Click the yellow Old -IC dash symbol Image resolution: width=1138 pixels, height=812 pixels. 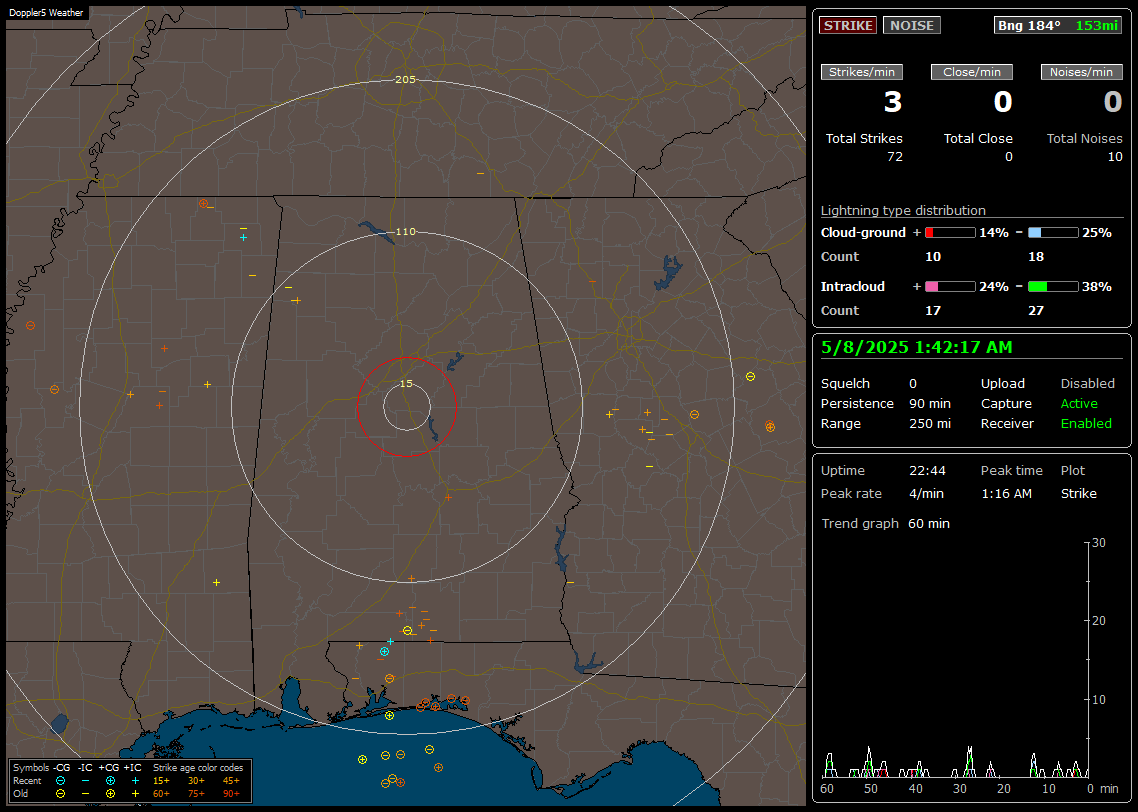[x=86, y=794]
